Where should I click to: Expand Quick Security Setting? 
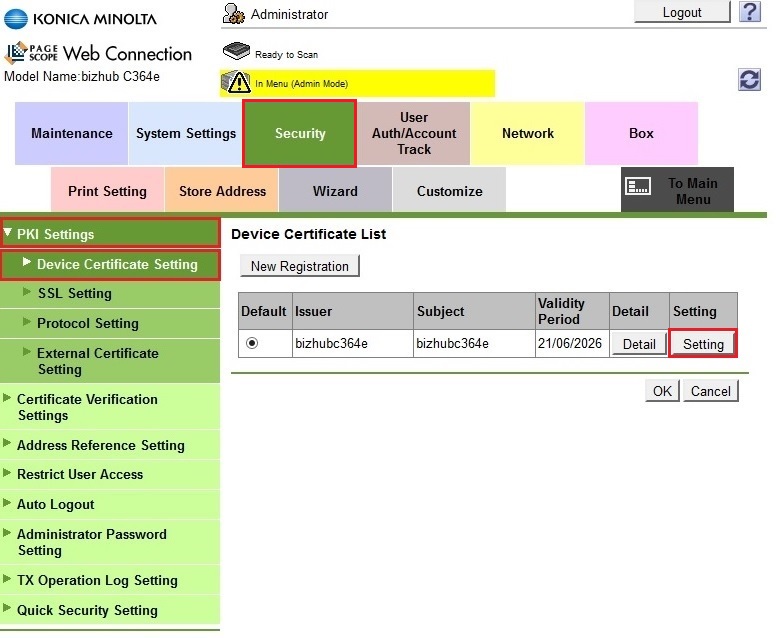110,610
